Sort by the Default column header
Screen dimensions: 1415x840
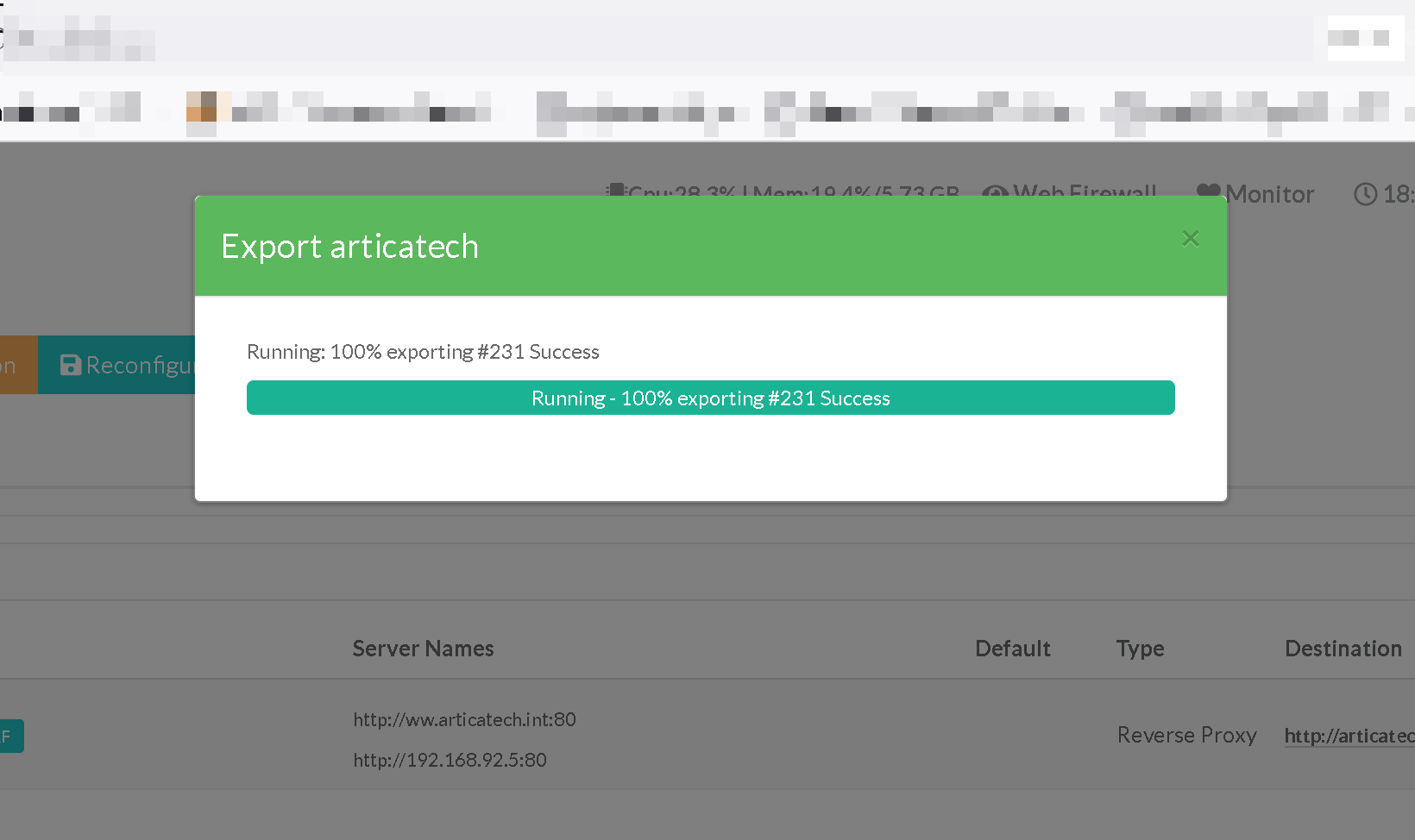[1012, 649]
